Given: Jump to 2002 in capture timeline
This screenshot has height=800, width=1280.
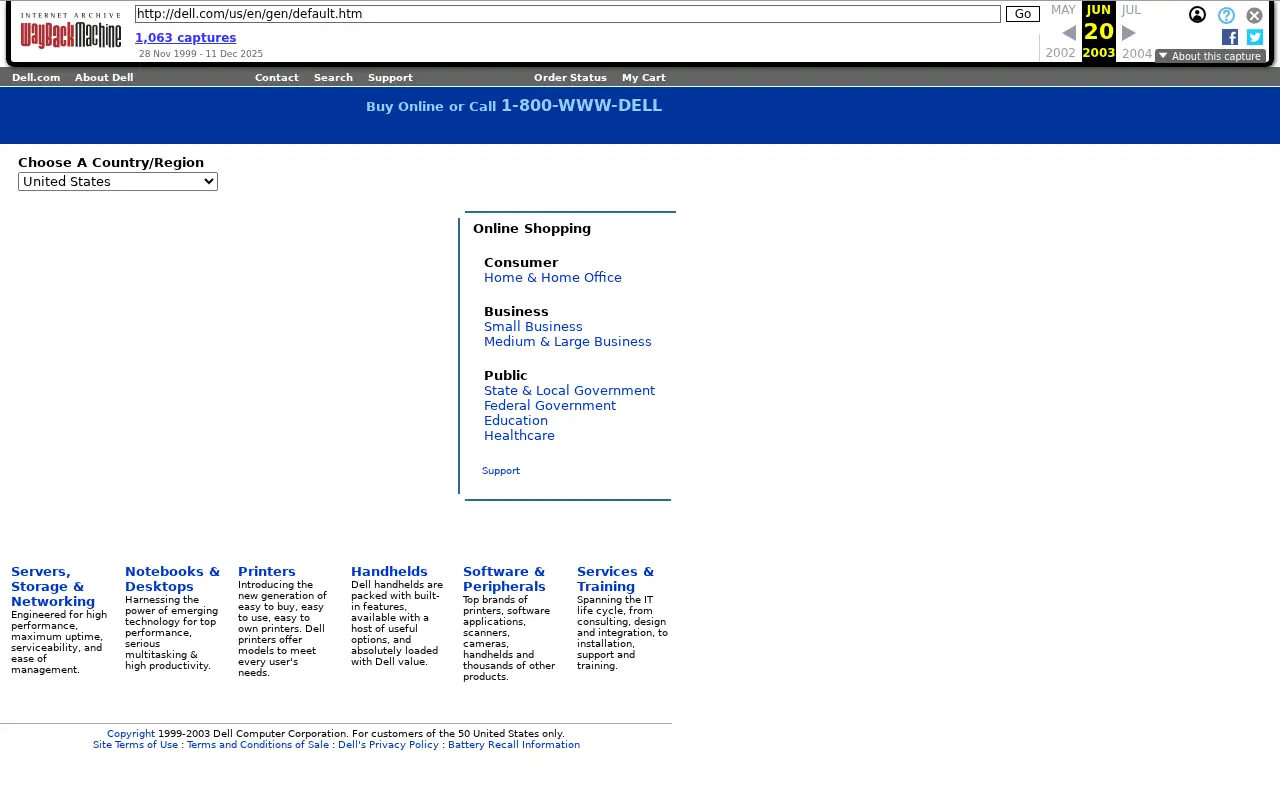Looking at the screenshot, I should [x=1060, y=54].
